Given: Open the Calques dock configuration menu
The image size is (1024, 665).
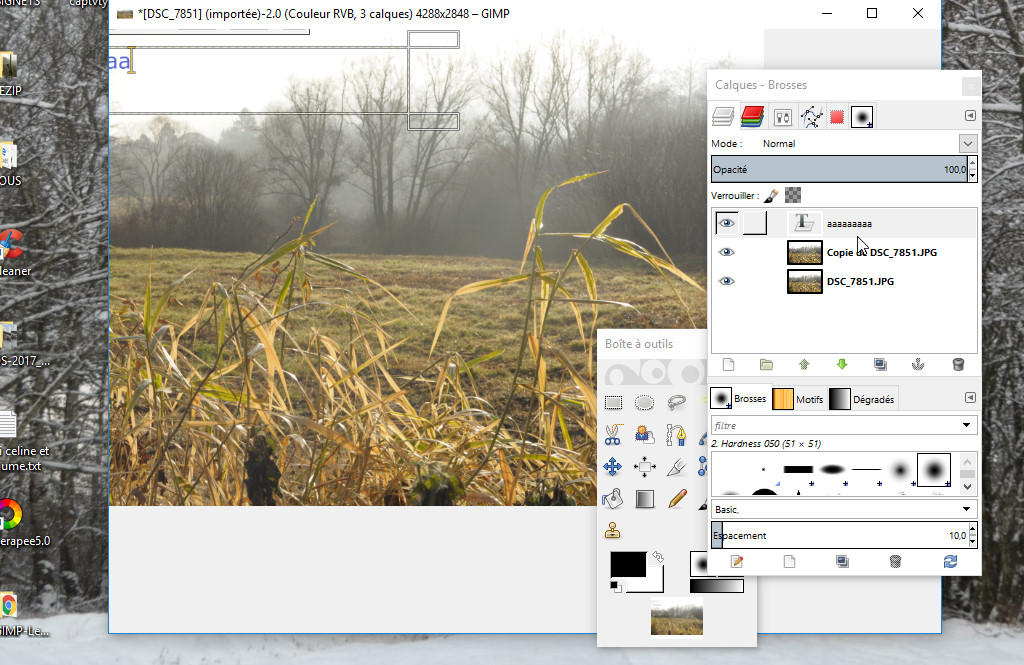Looking at the screenshot, I should coord(970,116).
